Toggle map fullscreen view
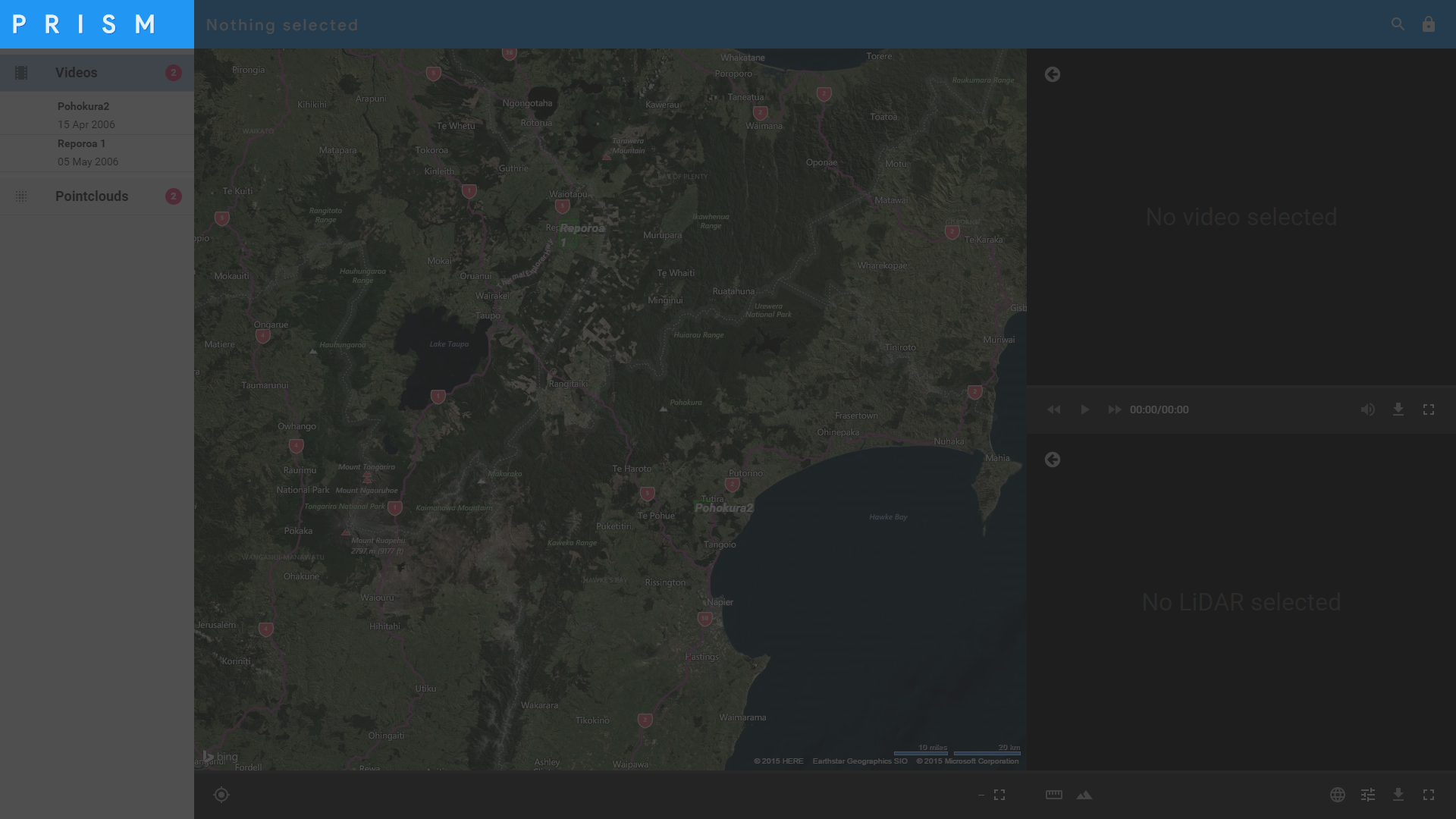This screenshot has height=819, width=1456. (999, 795)
